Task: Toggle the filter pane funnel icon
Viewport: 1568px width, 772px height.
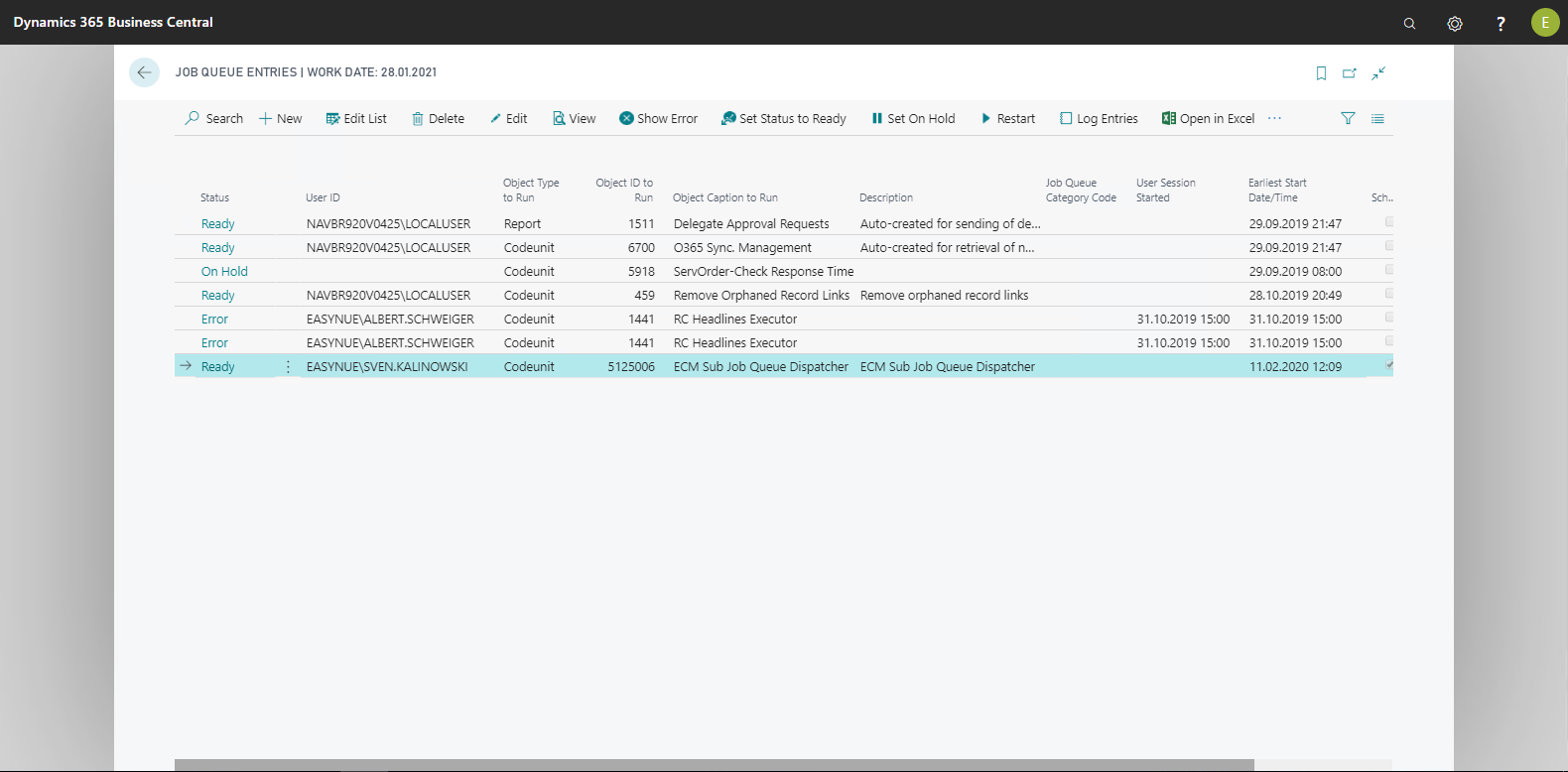Action: pos(1348,118)
